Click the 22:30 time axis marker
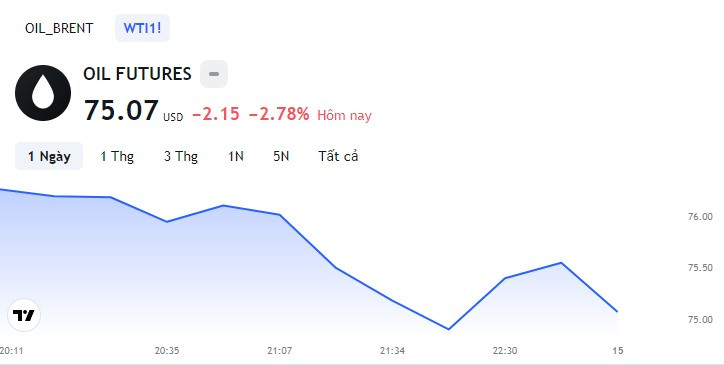The image size is (724, 365). click(505, 351)
